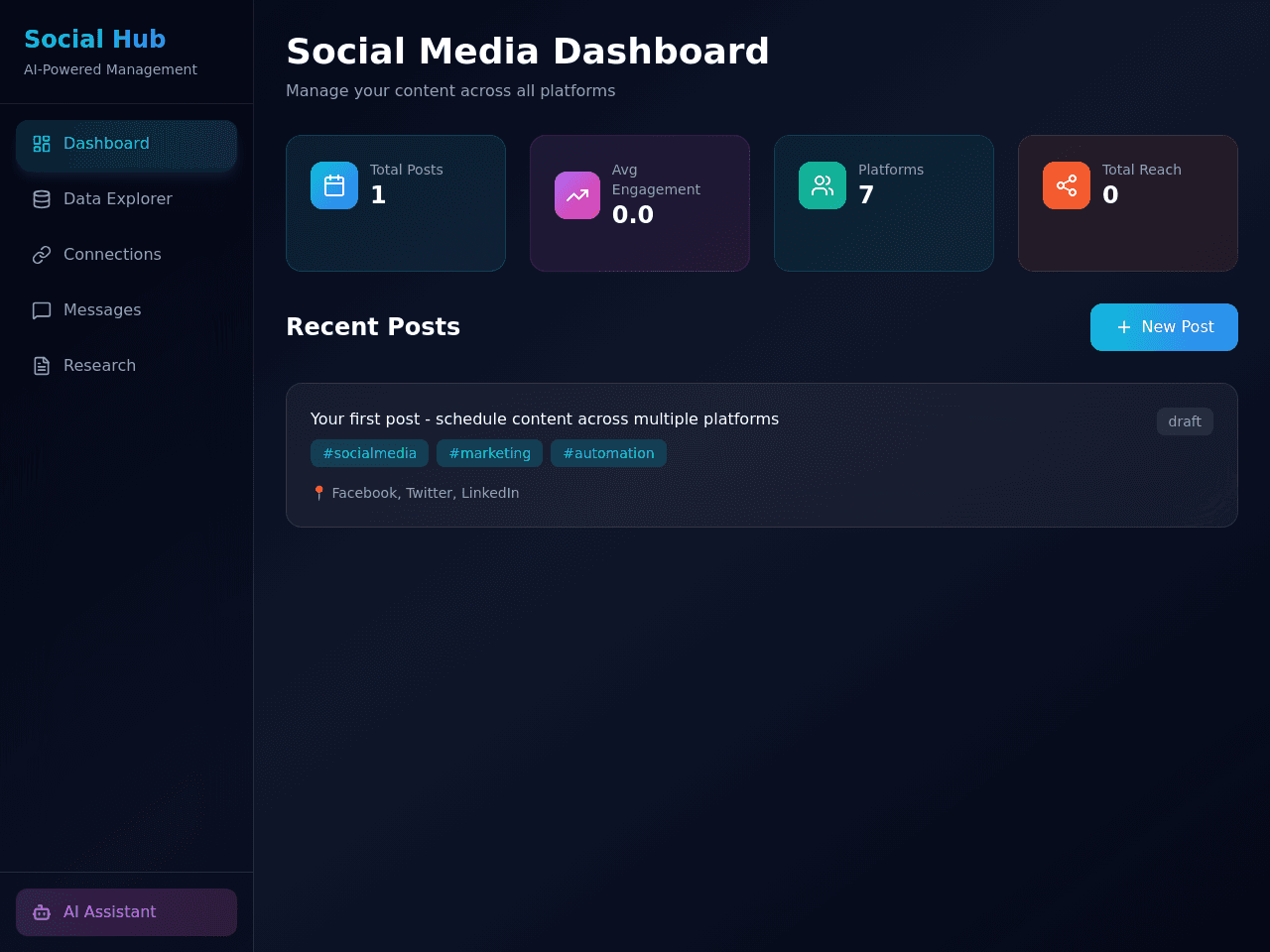Click the Total Posts calendar icon
The width and height of the screenshot is (1270, 952).
click(334, 185)
